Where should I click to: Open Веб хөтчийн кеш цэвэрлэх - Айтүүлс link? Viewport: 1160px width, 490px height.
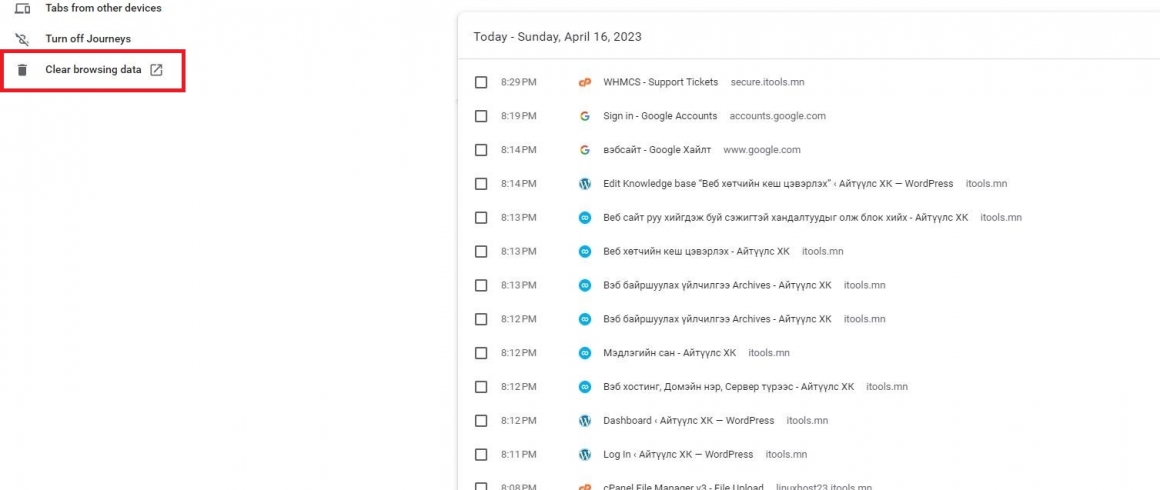click(697, 251)
